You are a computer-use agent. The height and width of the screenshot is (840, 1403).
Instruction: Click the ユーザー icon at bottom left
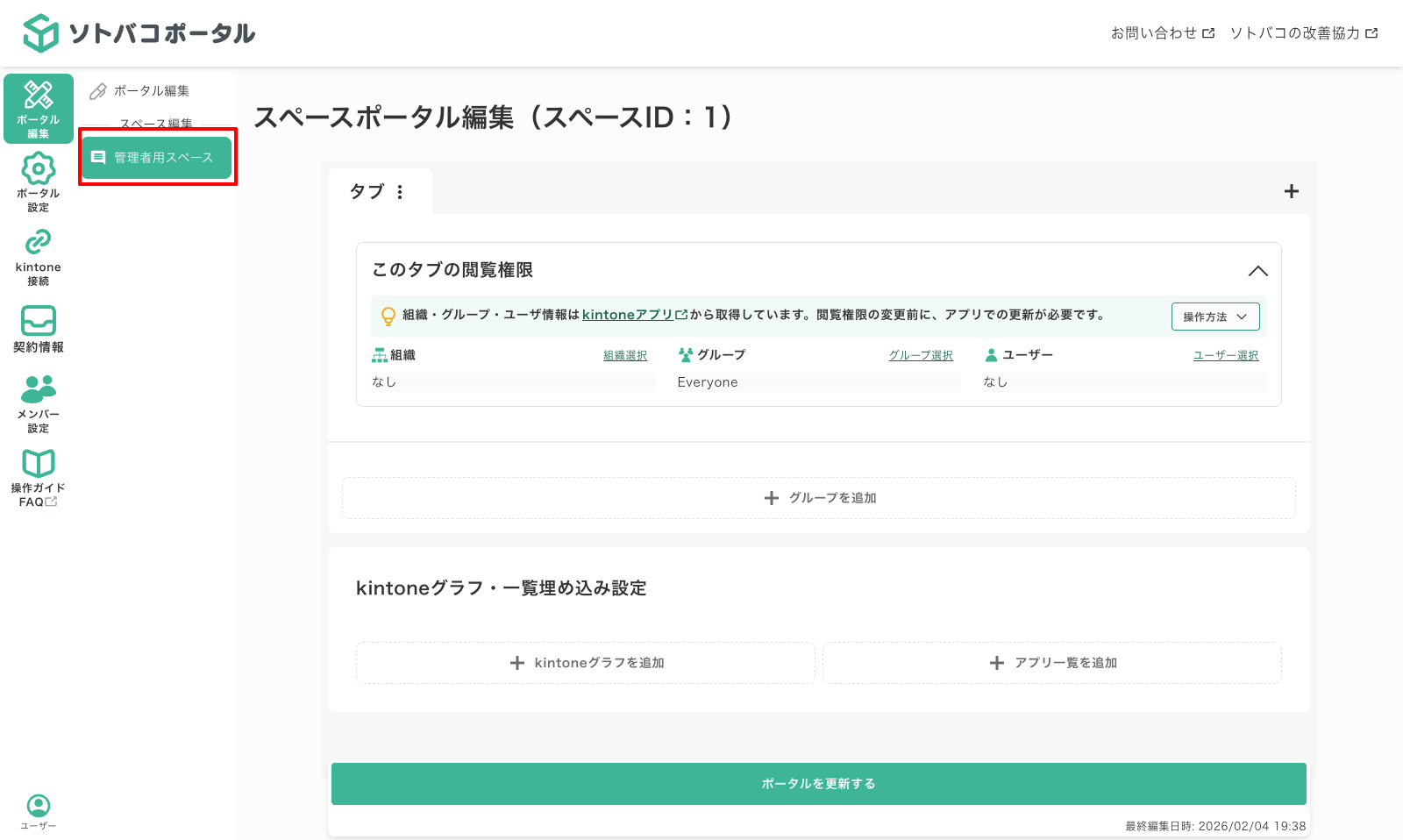click(x=38, y=808)
